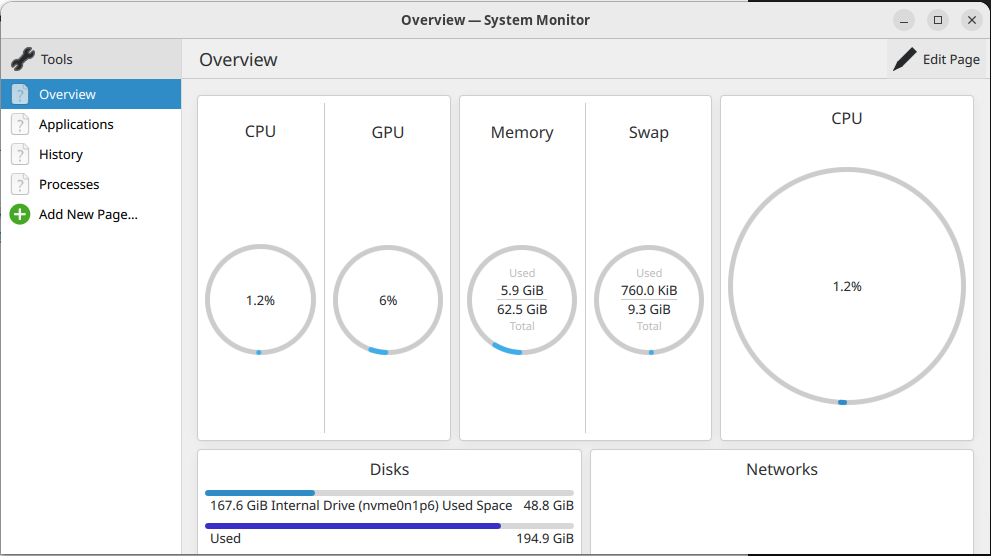Screen dimensions: 991x556
Task: Click the Memory usage gauge
Action: [x=522, y=300]
